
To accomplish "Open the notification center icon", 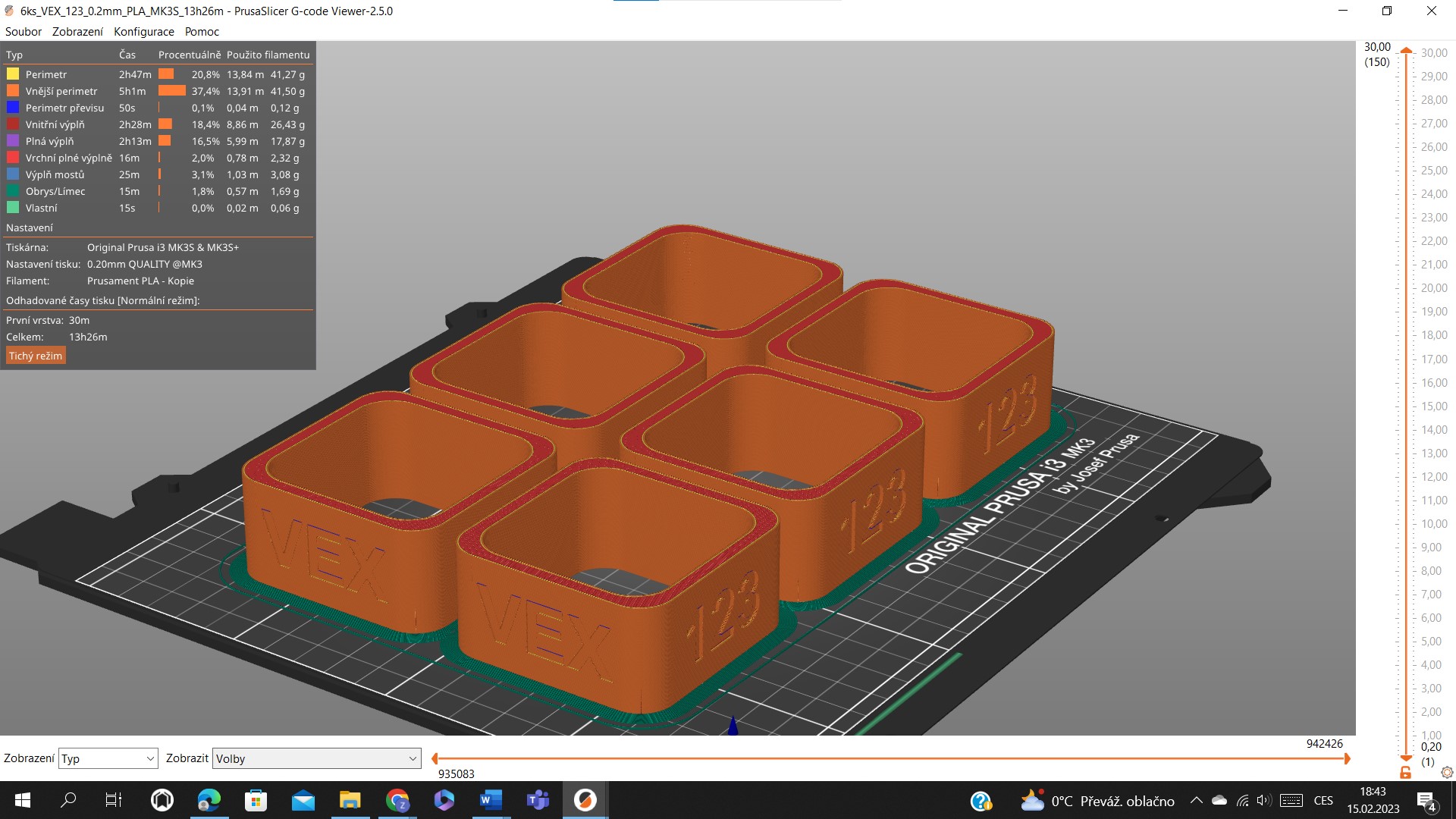I will 1426,801.
